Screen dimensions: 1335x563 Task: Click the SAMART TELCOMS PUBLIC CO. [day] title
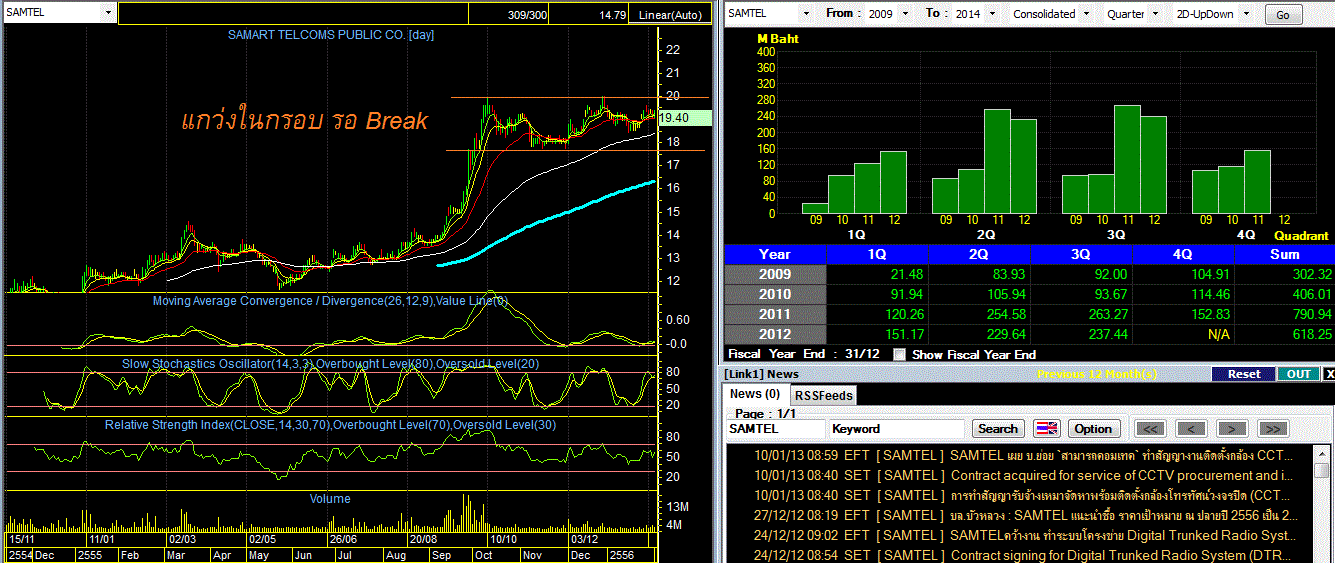click(x=331, y=35)
